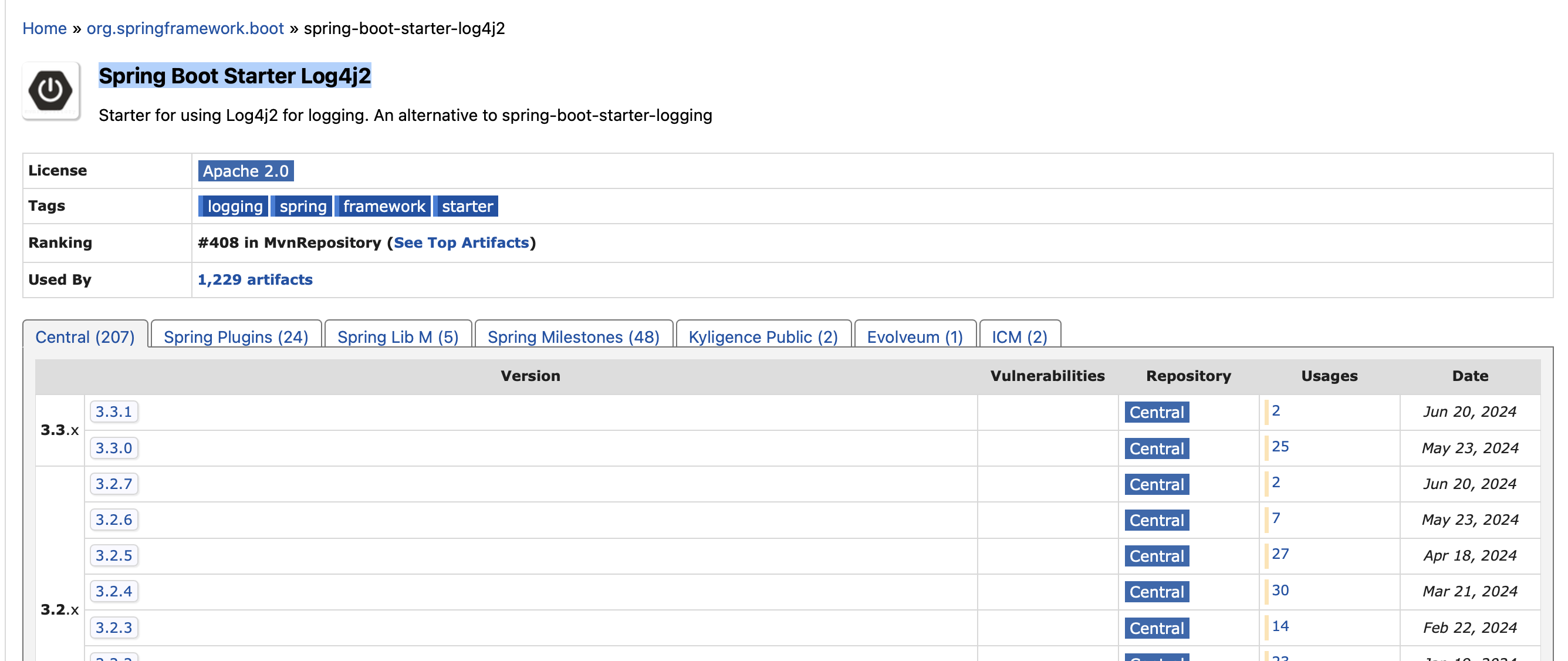Click the 3.3.x version group label

click(60, 430)
